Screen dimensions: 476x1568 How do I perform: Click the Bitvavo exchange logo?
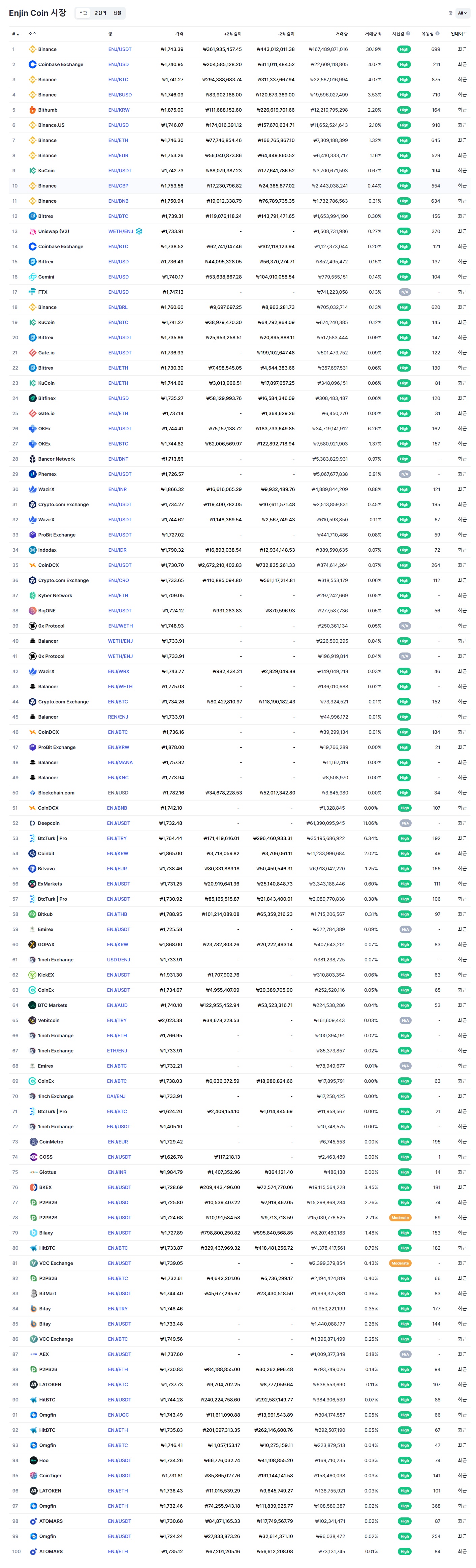tap(32, 869)
